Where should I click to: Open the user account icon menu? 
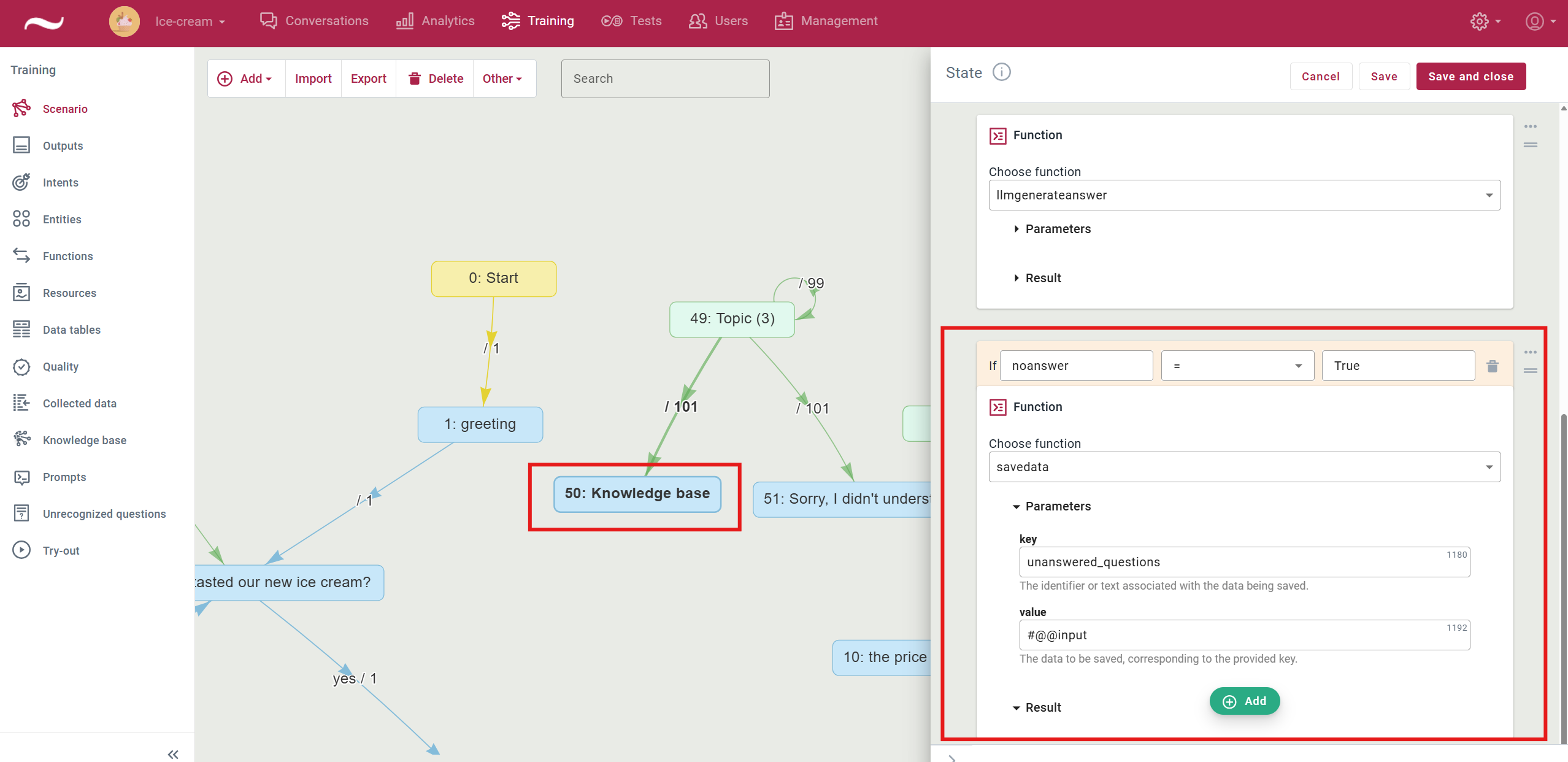click(1535, 21)
